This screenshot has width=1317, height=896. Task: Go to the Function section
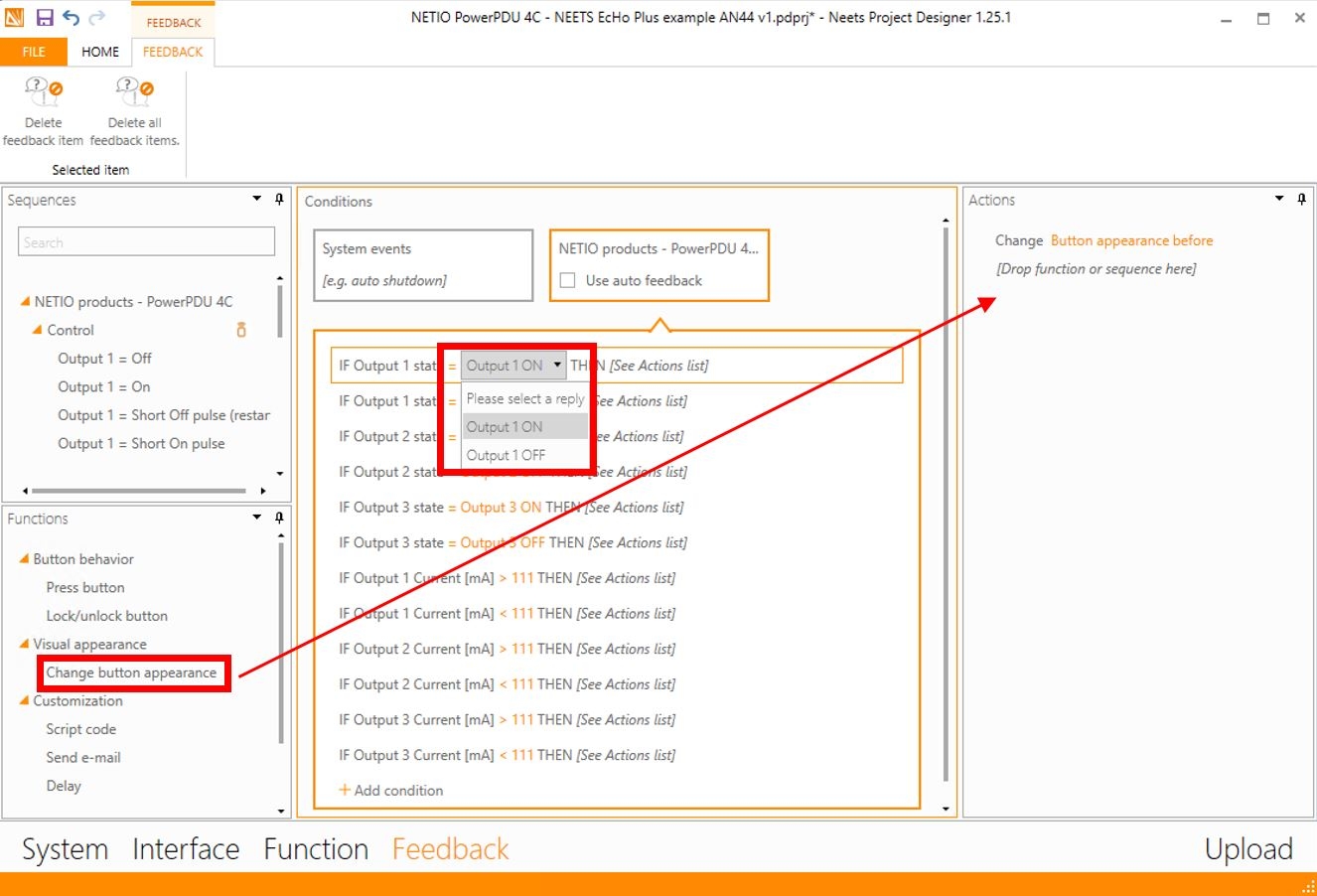[316, 849]
